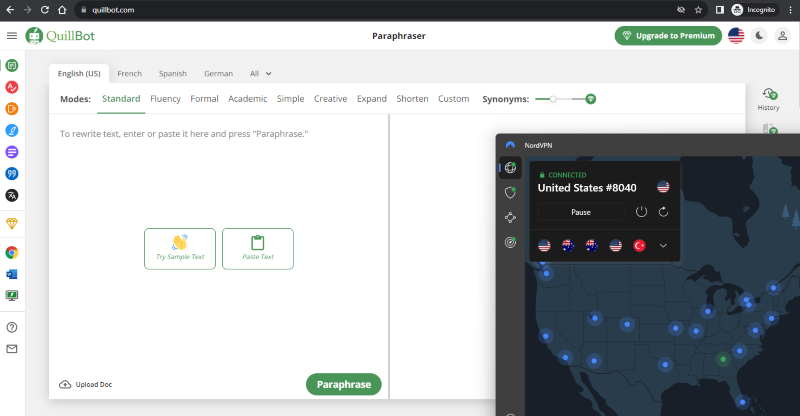800x416 pixels.
Task: Open the blue Co-Writer pen sidebar icon
Action: 12,131
